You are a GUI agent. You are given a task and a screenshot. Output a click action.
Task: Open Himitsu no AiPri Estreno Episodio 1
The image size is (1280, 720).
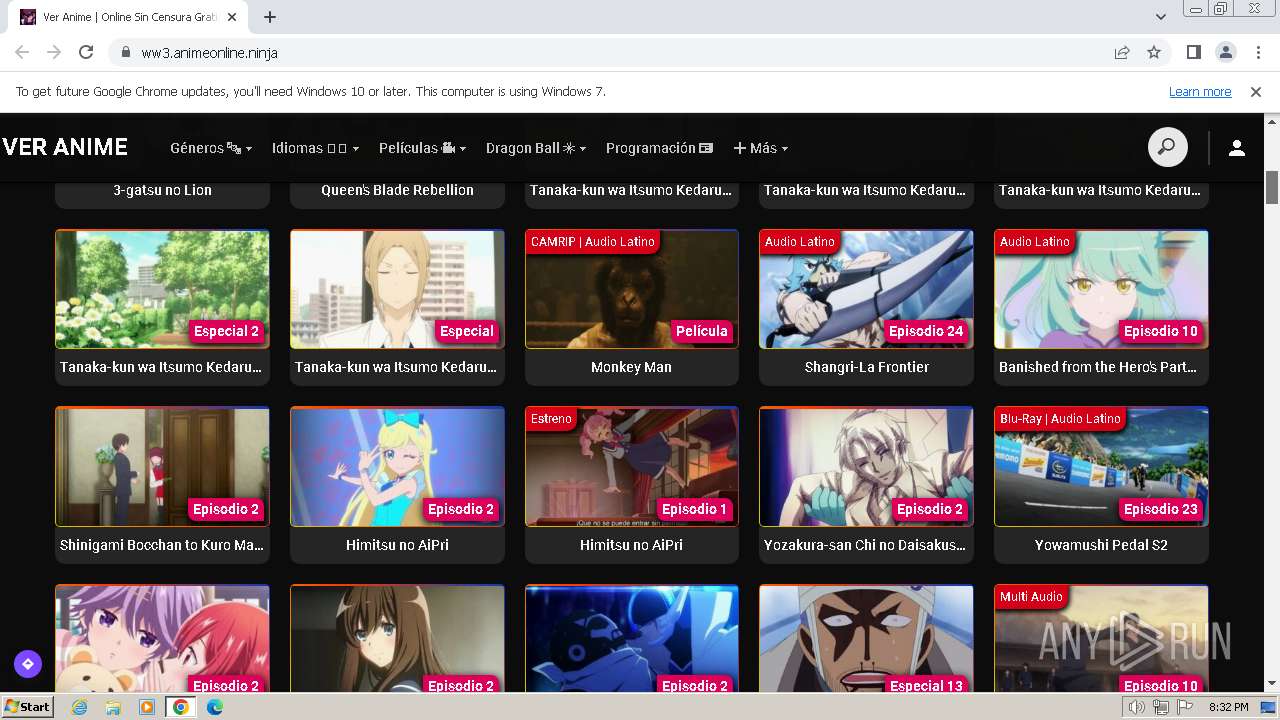[632, 466]
